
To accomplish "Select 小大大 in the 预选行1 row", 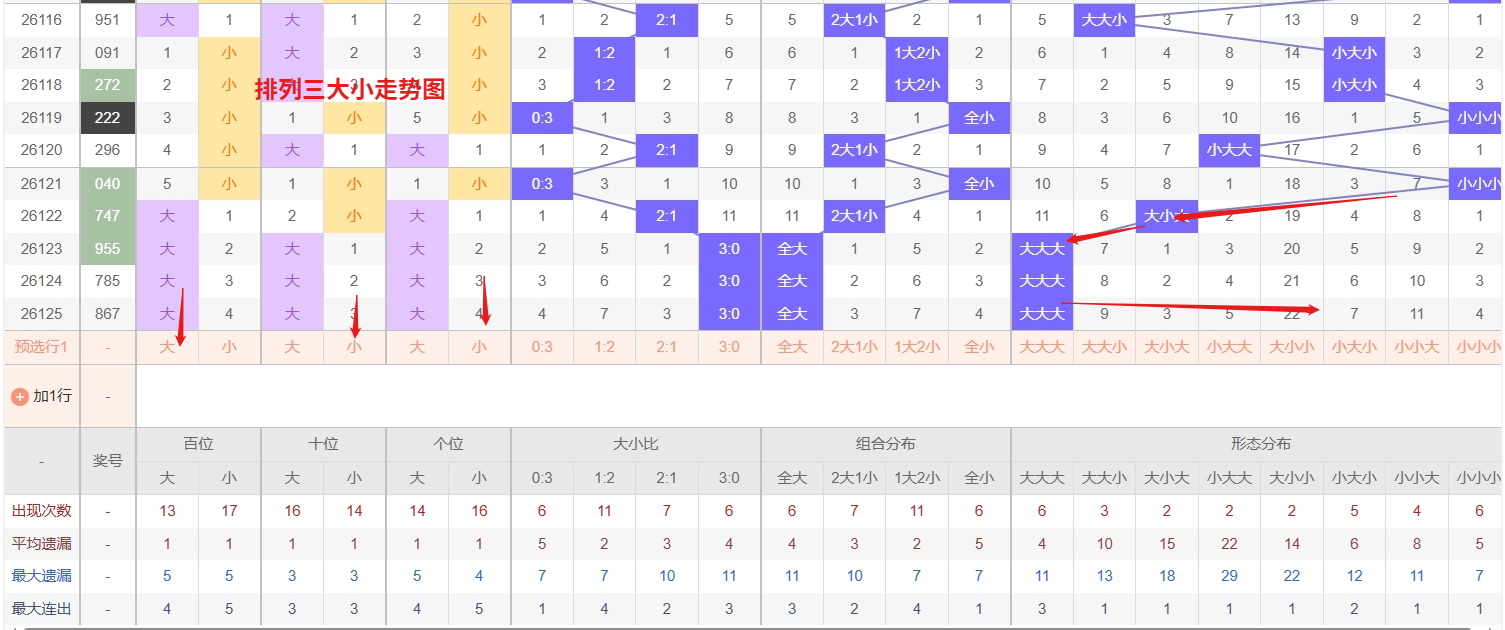I will [x=1229, y=347].
